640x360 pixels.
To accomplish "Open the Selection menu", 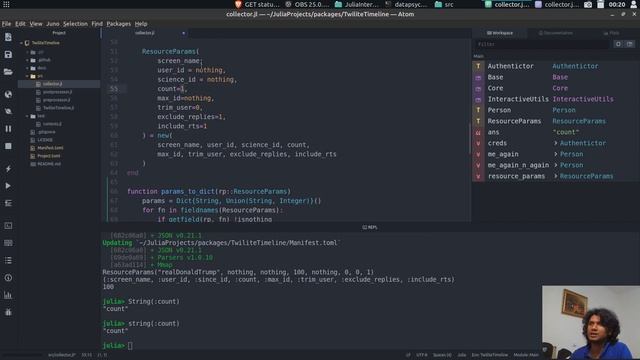I will click(75, 24).
